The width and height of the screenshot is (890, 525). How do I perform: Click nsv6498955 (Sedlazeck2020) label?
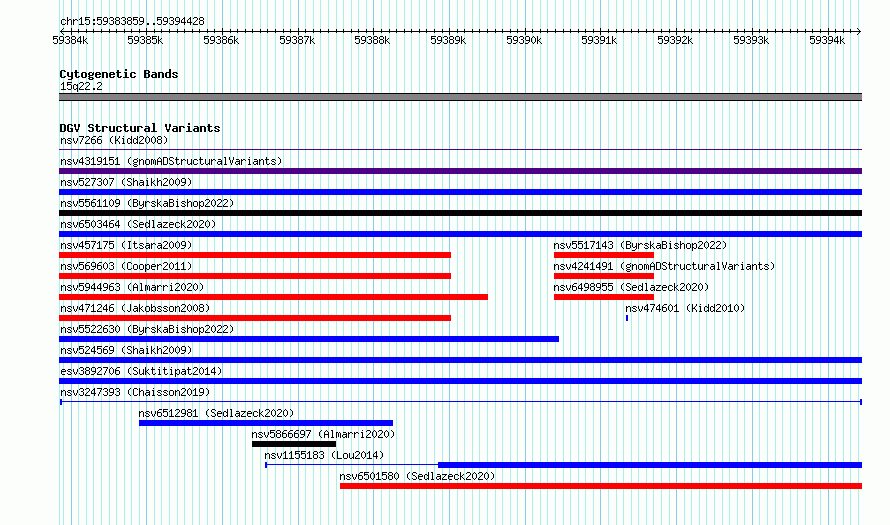pos(631,287)
